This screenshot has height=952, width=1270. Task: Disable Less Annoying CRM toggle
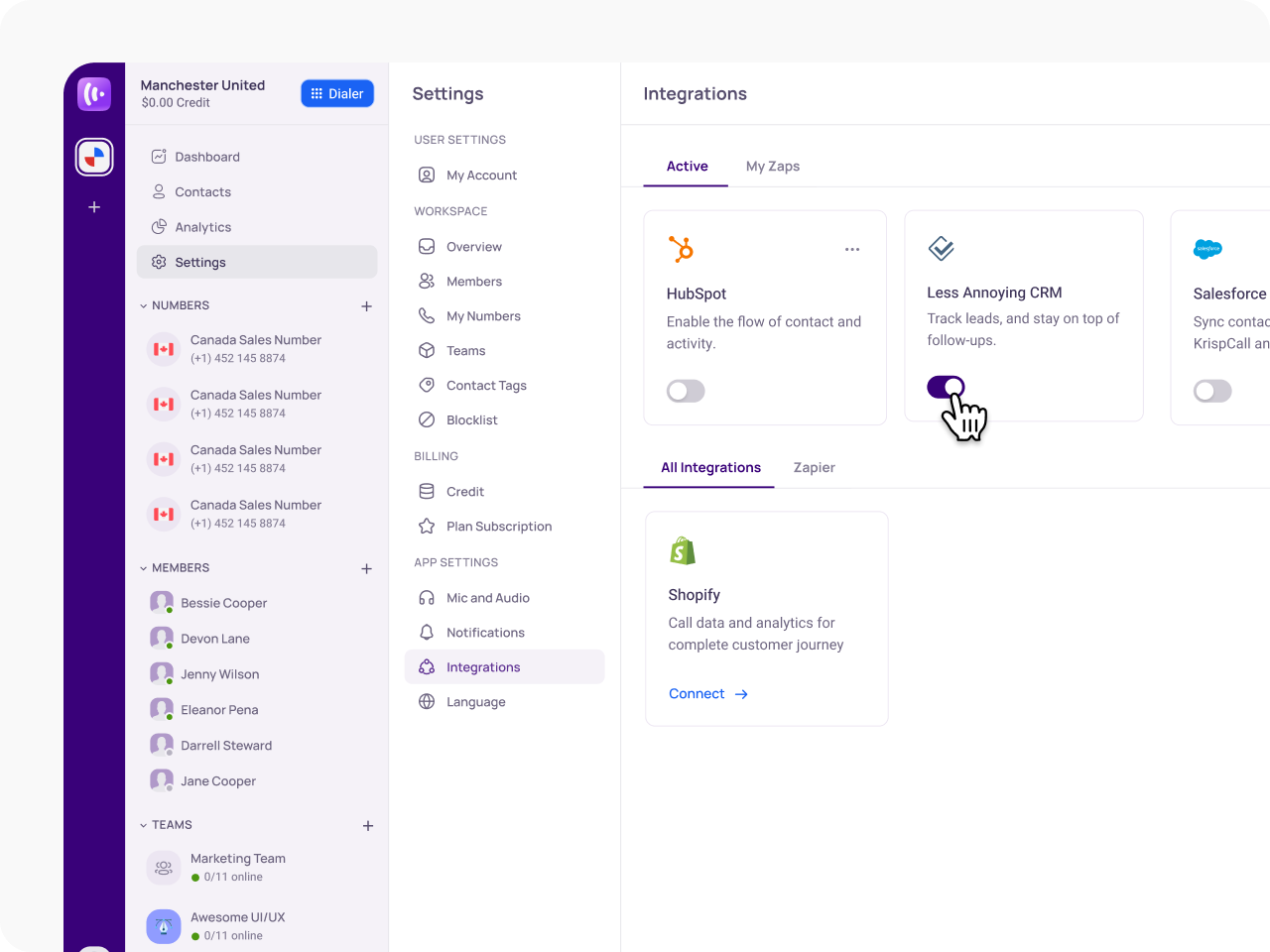coord(946,387)
